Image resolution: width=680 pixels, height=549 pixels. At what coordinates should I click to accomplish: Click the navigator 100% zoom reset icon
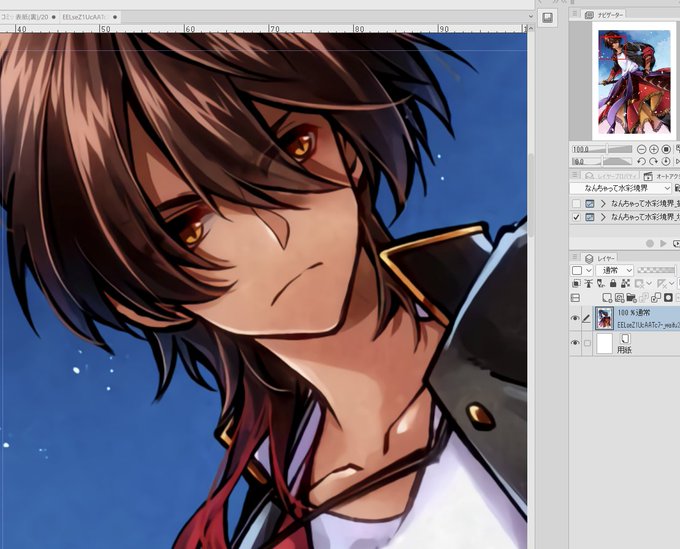coord(666,149)
